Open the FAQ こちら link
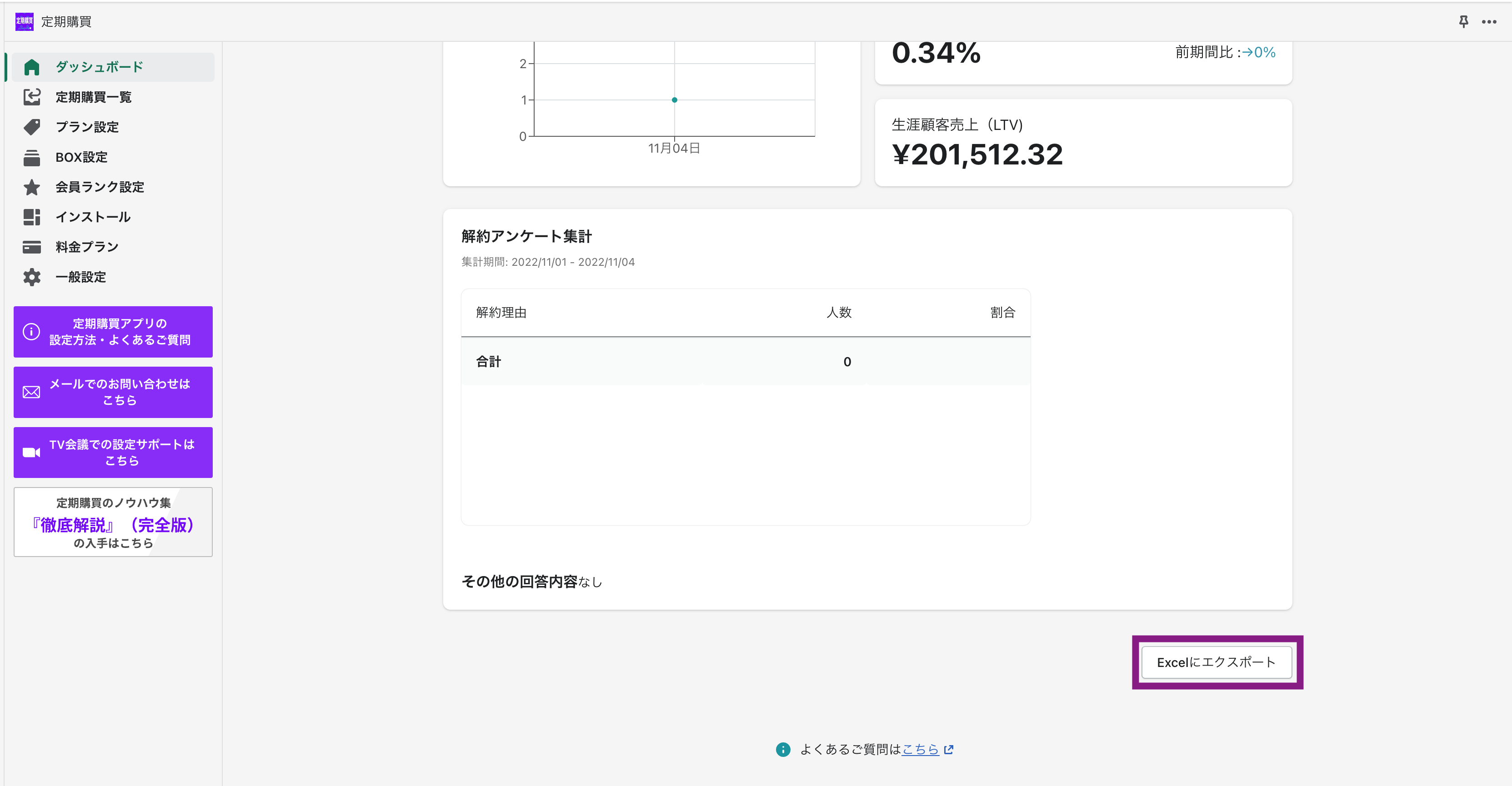Viewport: 1512px width, 786px height. (921, 749)
